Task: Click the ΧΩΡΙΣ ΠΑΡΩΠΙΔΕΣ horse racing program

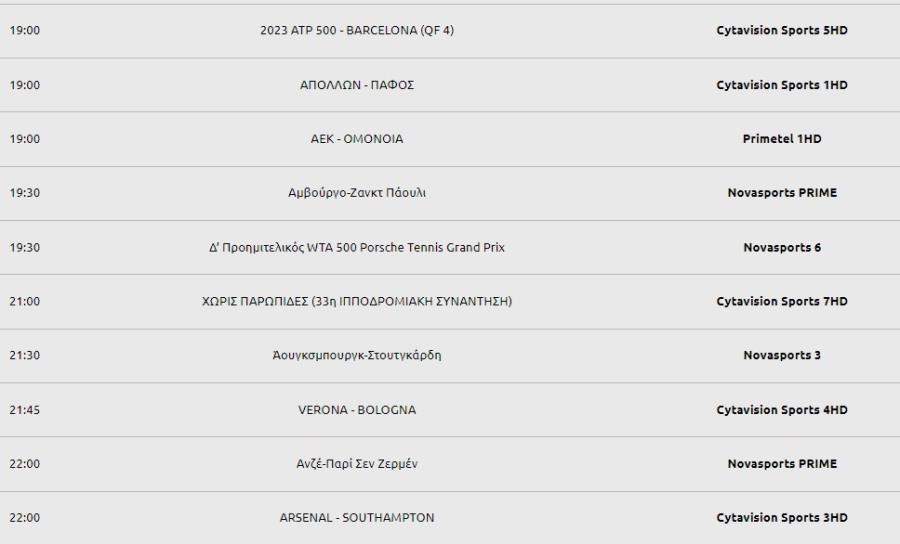Action: 356,301
